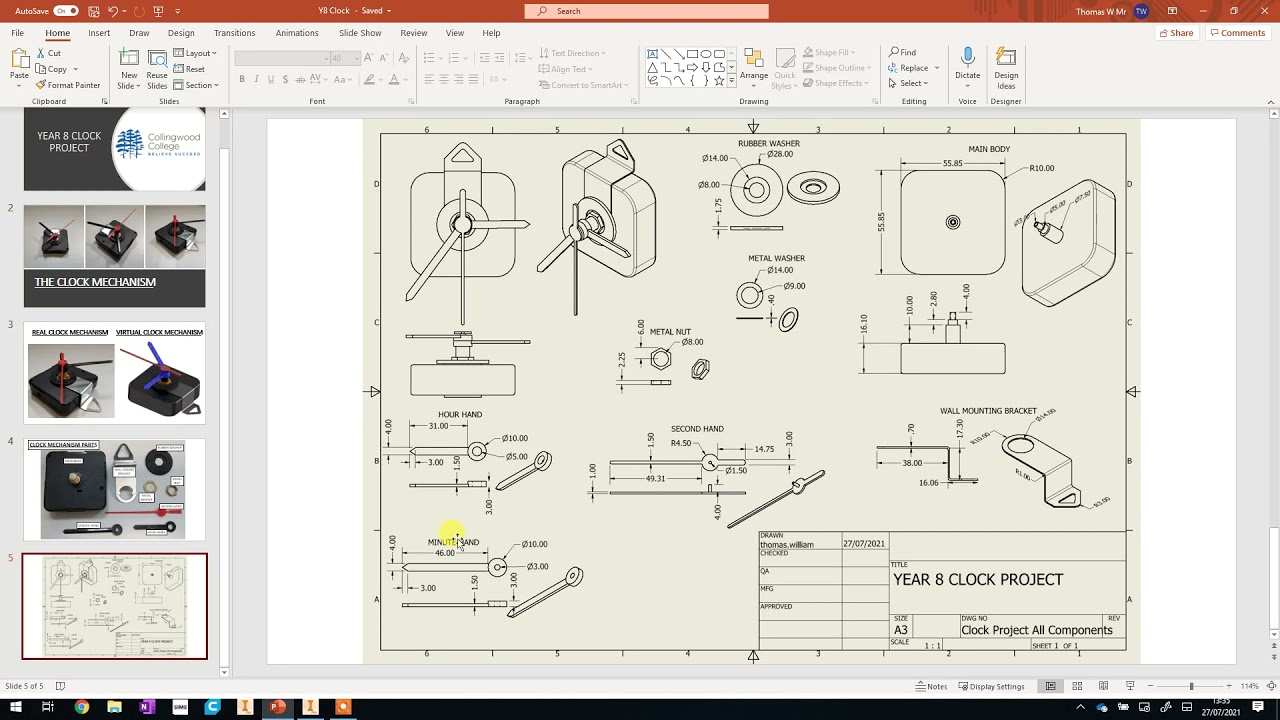Open the Layout dropdown

196,53
